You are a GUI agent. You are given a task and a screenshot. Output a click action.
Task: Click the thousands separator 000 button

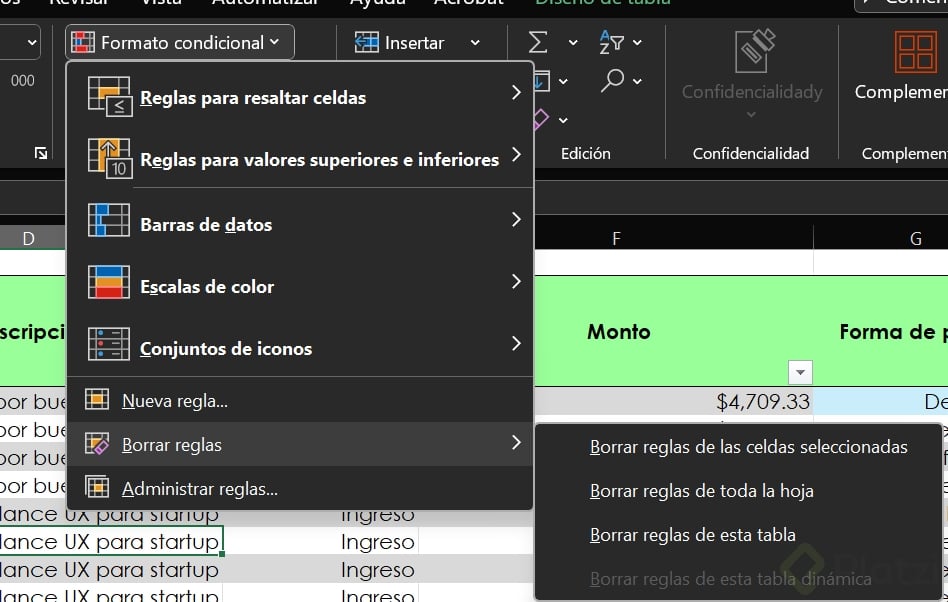tap(23, 80)
